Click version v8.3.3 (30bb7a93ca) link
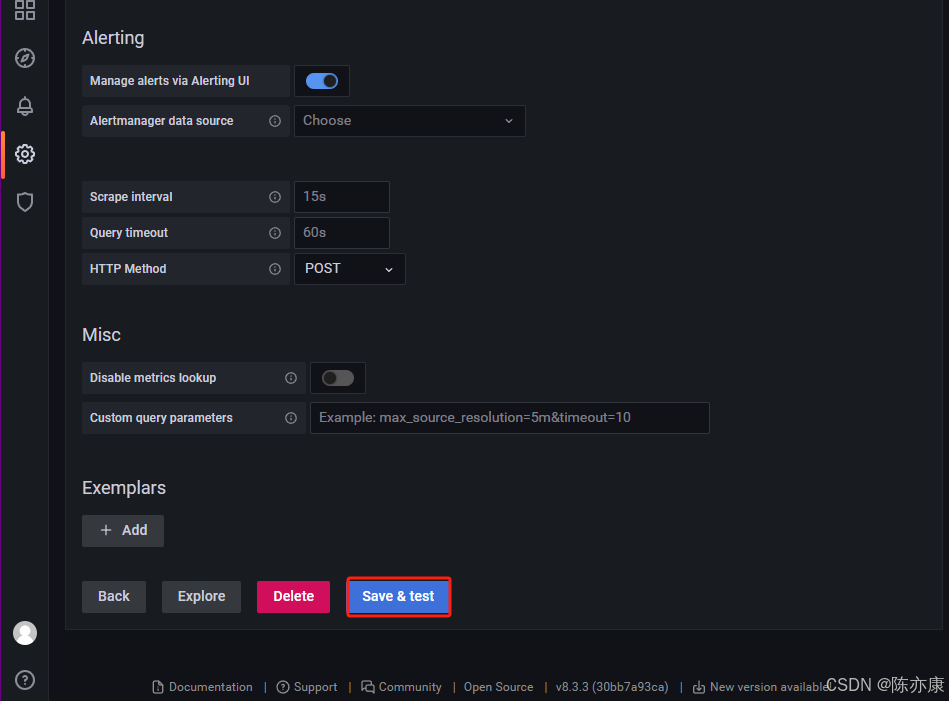This screenshot has height=701, width=949. click(x=612, y=687)
